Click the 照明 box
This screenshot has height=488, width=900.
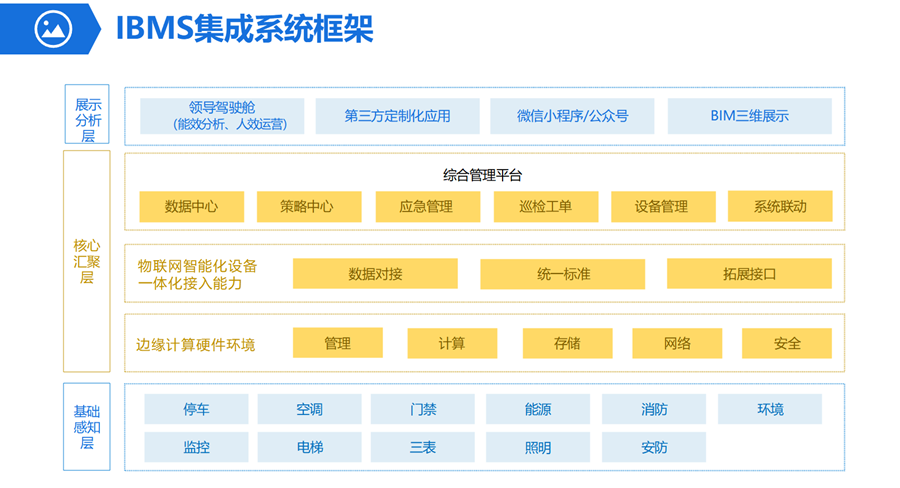(538, 447)
